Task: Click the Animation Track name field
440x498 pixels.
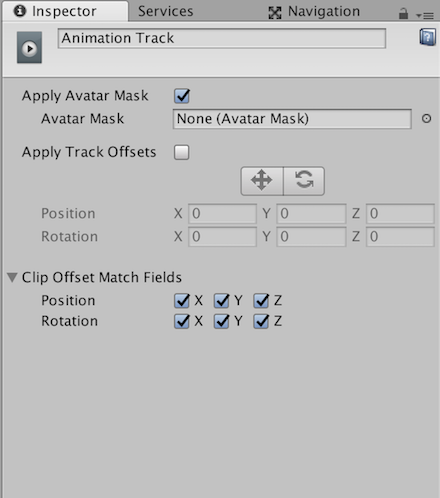Action: click(x=222, y=38)
